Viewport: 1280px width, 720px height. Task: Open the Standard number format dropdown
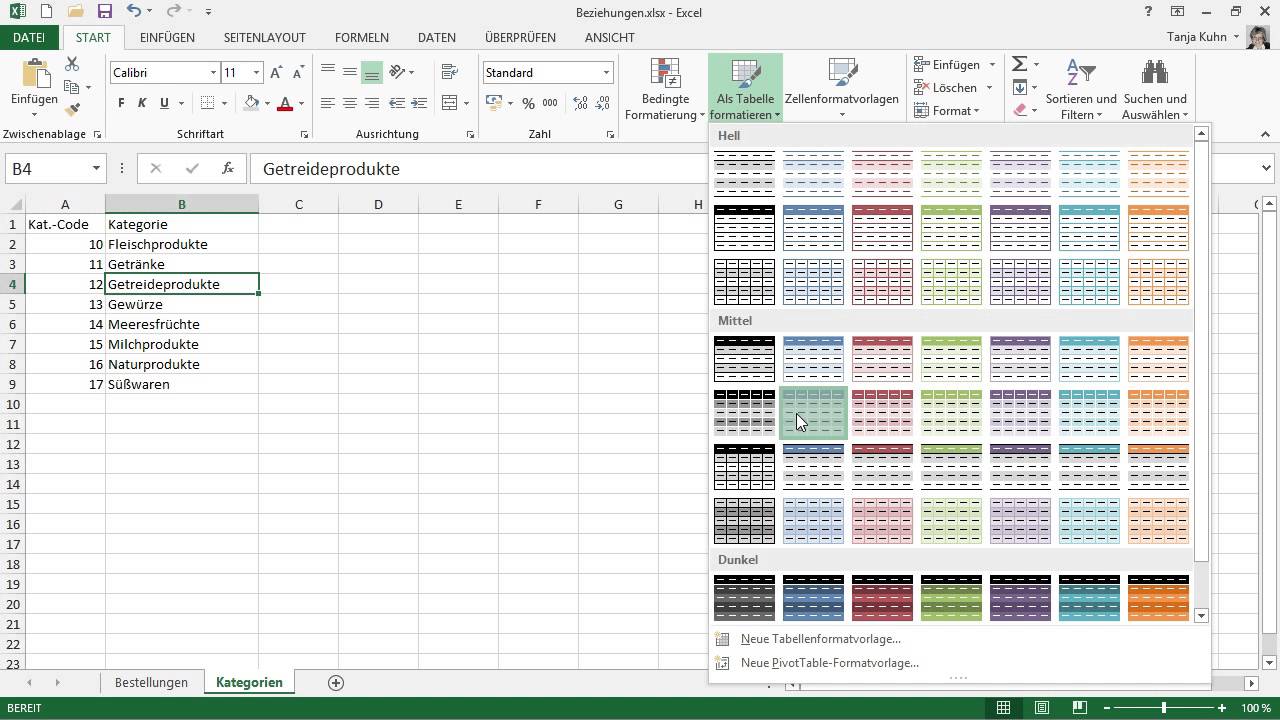click(606, 73)
